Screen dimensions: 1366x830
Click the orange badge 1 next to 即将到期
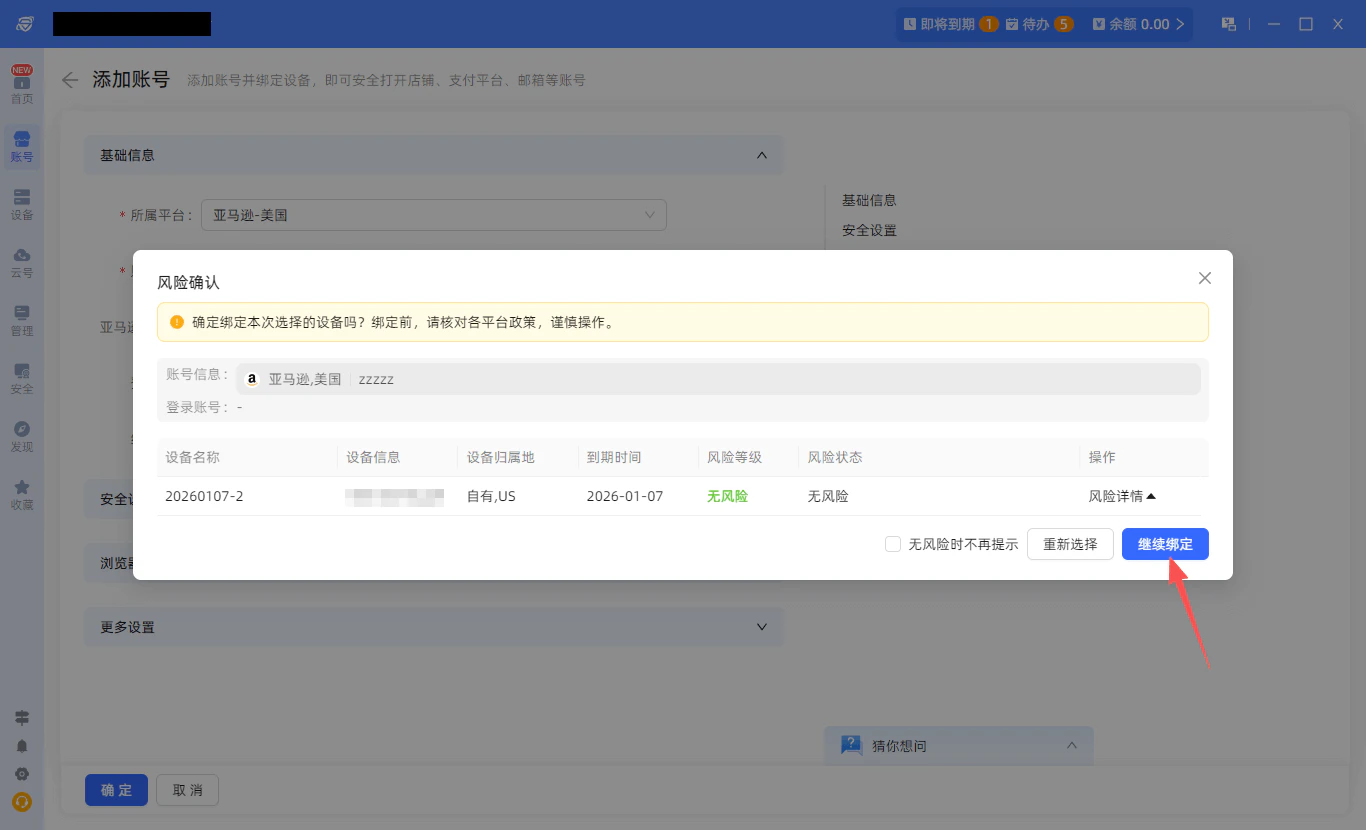(x=988, y=24)
